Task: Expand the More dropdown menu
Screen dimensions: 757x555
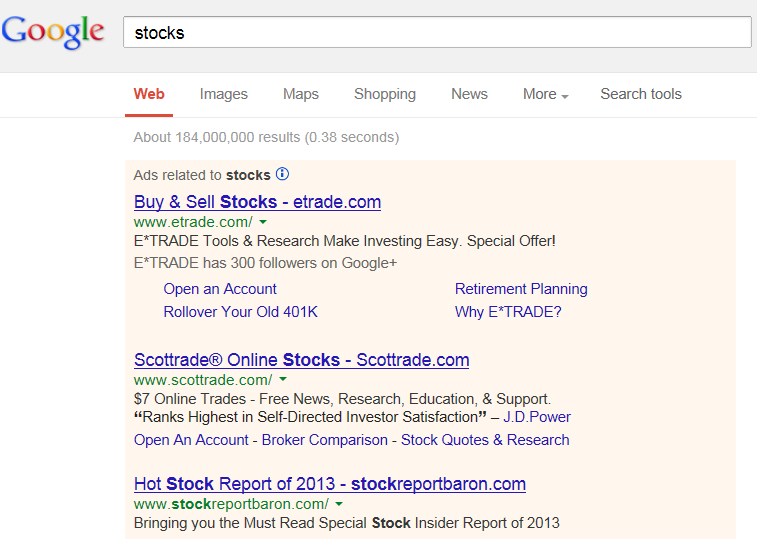Action: coord(546,94)
